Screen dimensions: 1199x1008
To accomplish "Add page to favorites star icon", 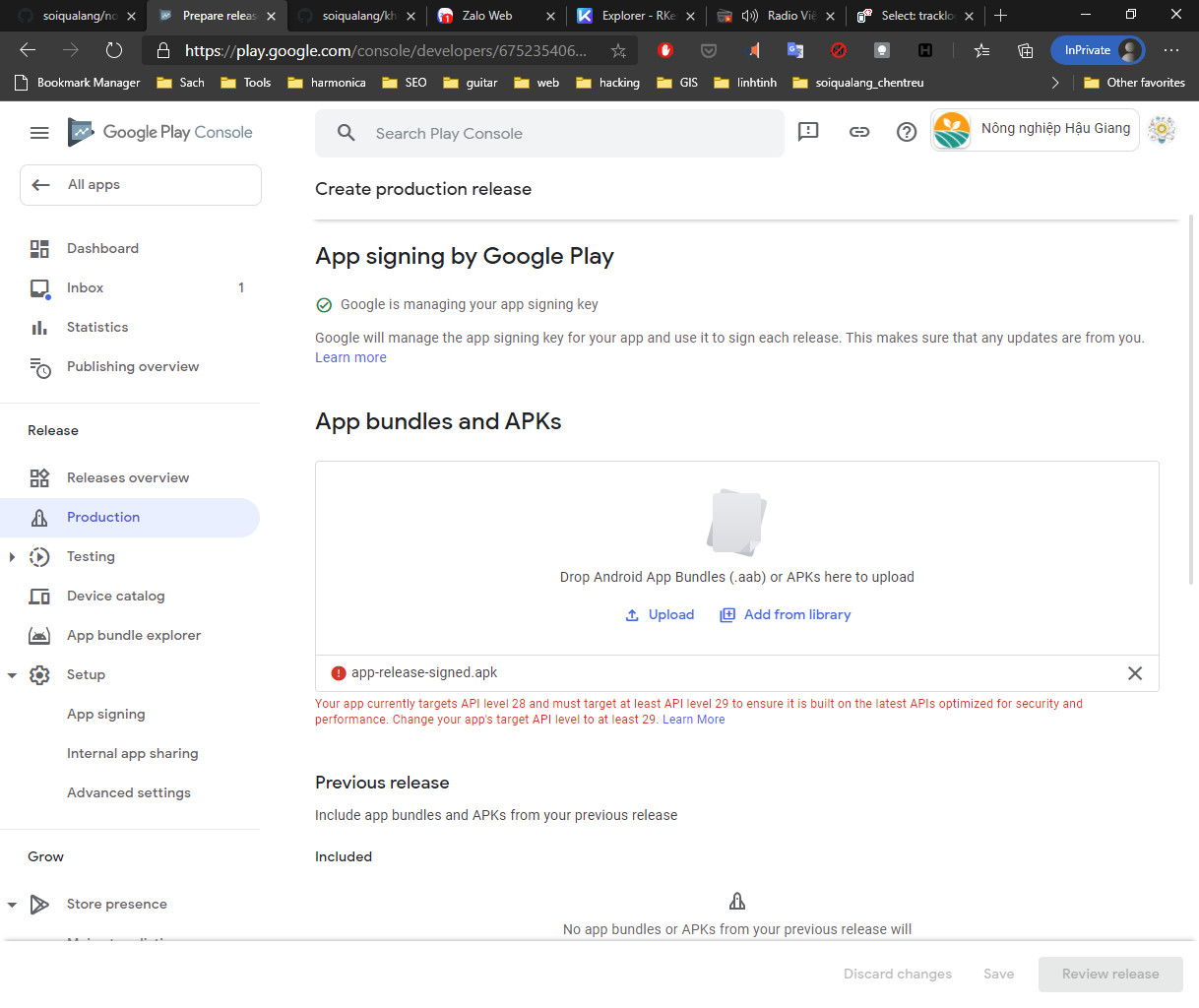I will [618, 50].
